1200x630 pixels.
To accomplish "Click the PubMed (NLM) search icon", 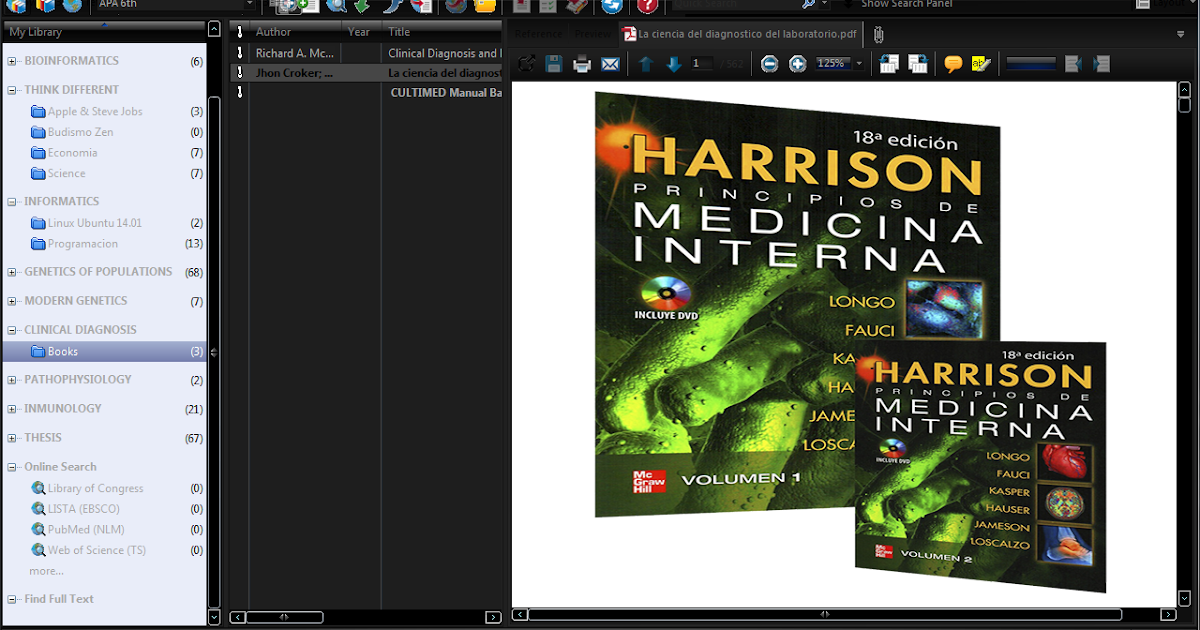I will (x=38, y=529).
